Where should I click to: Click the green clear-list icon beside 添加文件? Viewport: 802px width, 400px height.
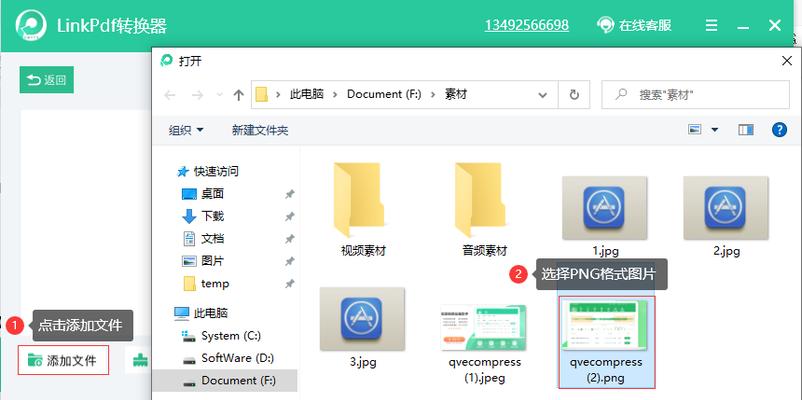click(x=140, y=360)
